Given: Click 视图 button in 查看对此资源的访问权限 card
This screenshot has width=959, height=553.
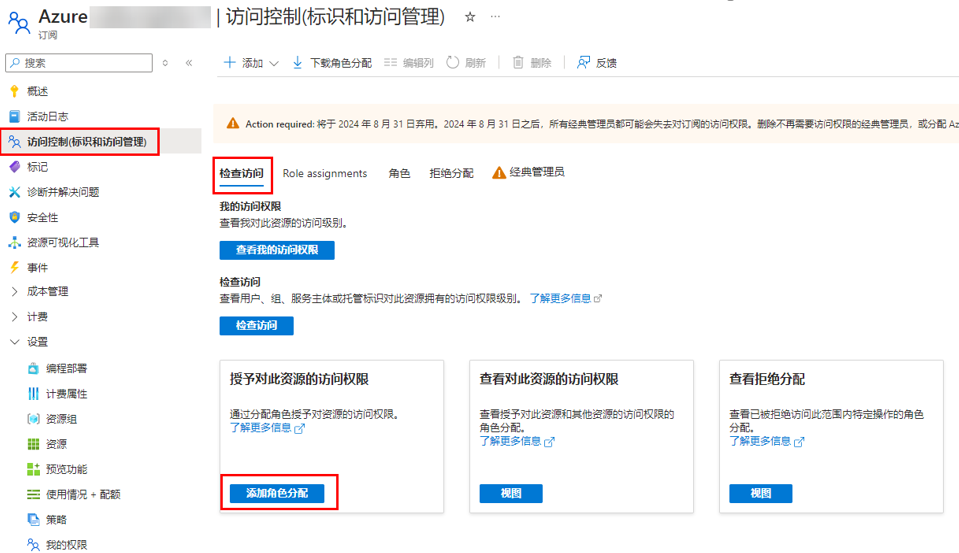Looking at the screenshot, I should 511,493.
